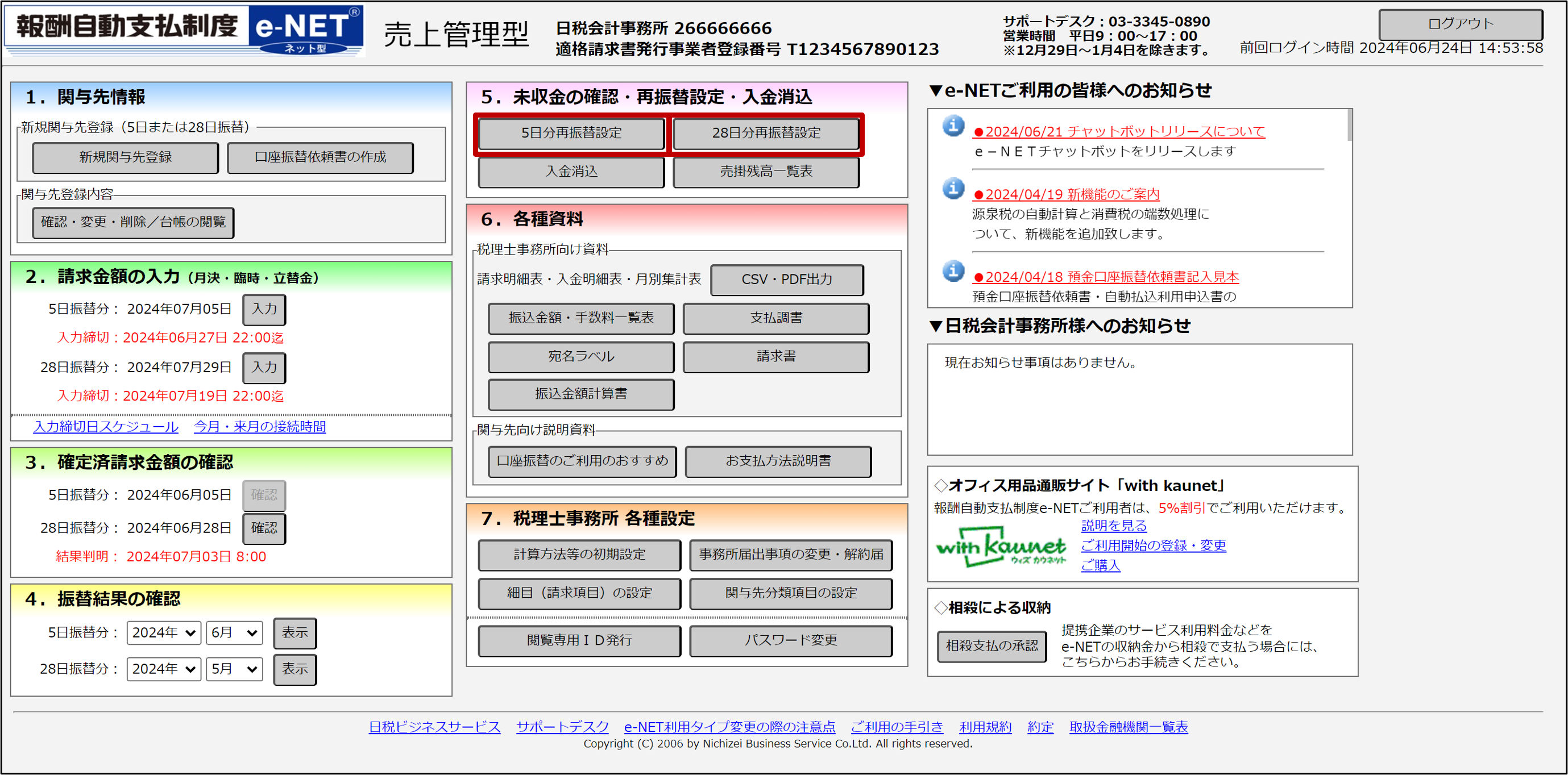Open the チャットボットリリースについて notice link
Image resolution: width=1568 pixels, height=775 pixels.
(x=1119, y=131)
